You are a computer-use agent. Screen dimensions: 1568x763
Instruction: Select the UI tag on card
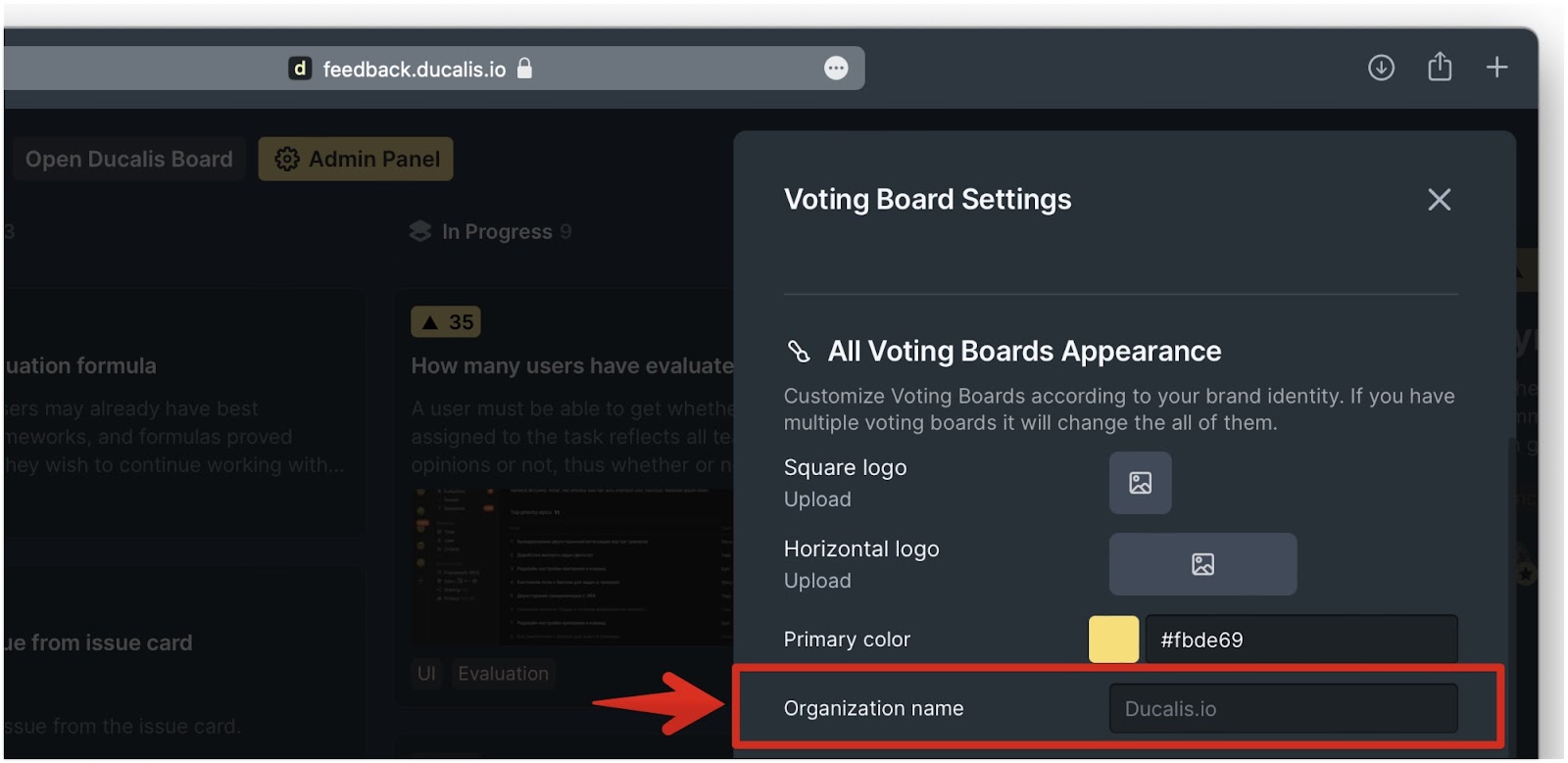click(426, 674)
